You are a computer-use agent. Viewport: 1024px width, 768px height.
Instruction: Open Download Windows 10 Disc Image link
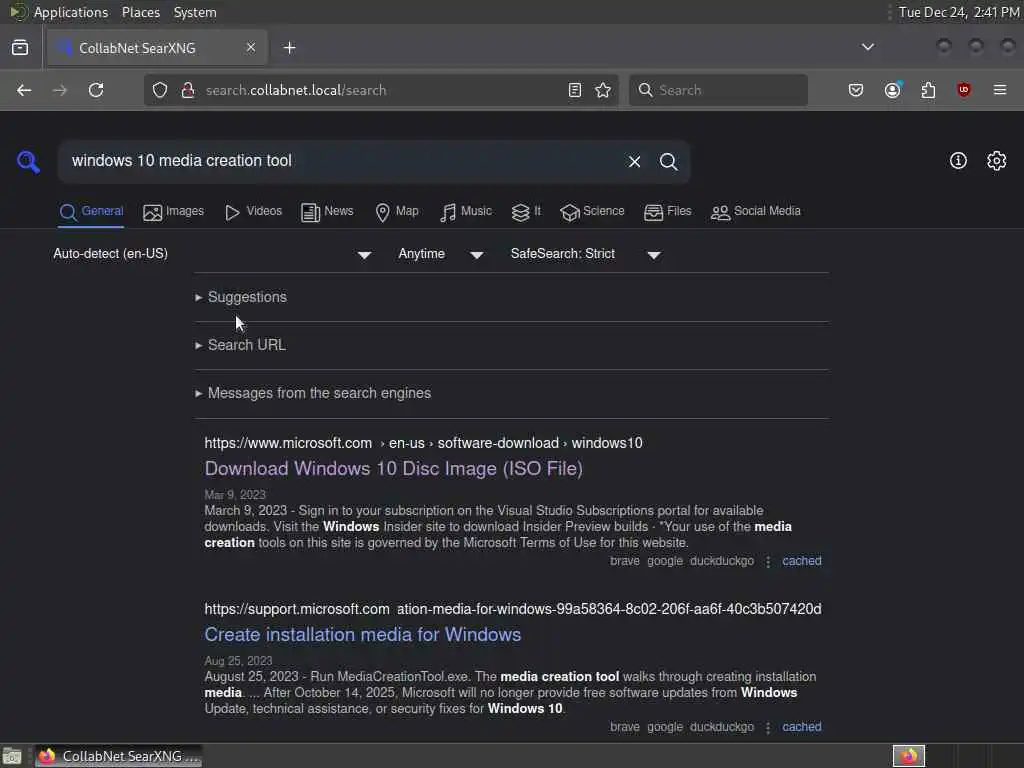(393, 469)
